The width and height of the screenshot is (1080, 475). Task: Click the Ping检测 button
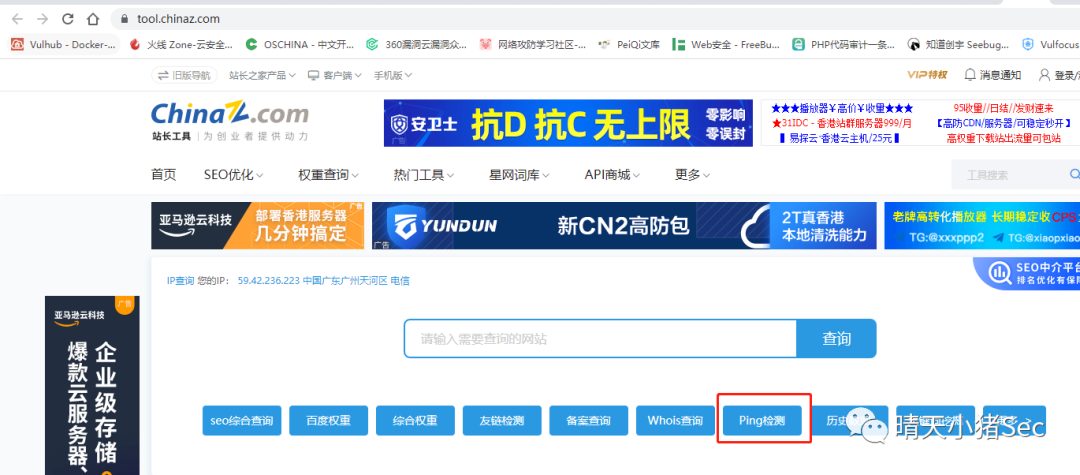point(762,420)
